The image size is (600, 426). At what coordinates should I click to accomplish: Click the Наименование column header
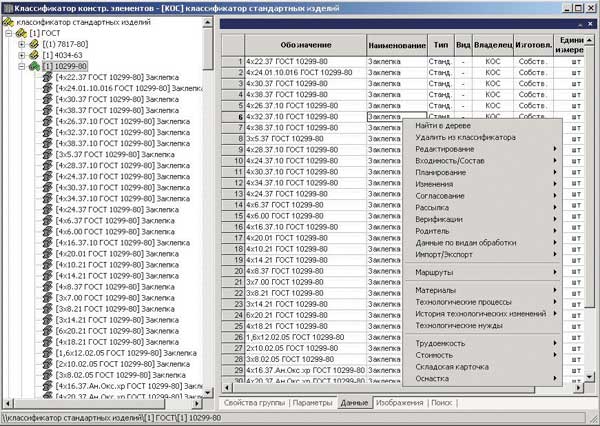point(397,45)
